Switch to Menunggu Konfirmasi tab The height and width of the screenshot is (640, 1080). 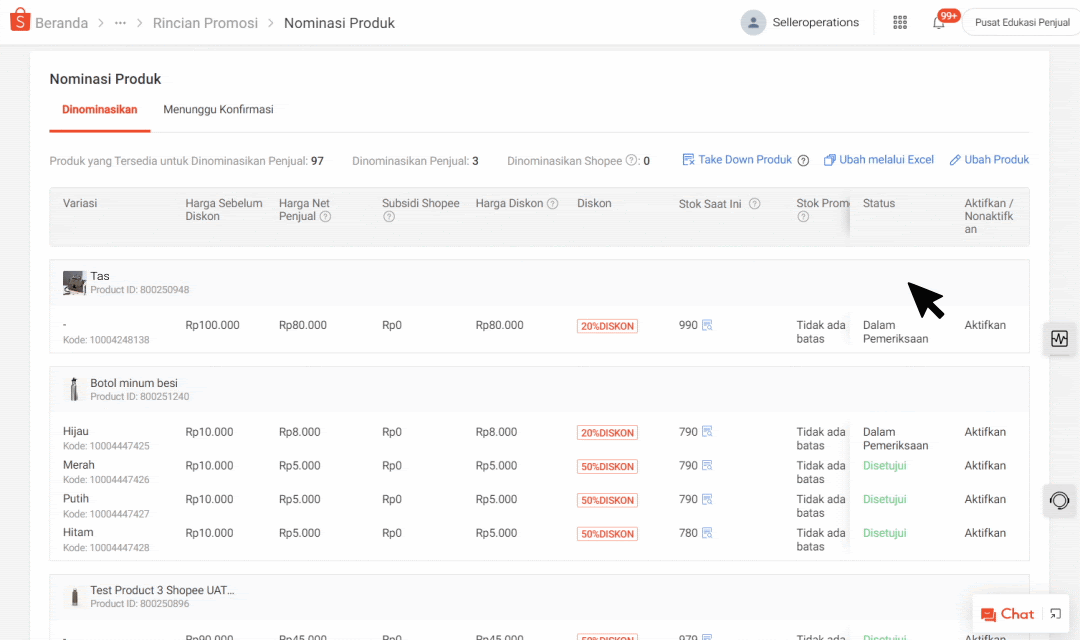(218, 110)
